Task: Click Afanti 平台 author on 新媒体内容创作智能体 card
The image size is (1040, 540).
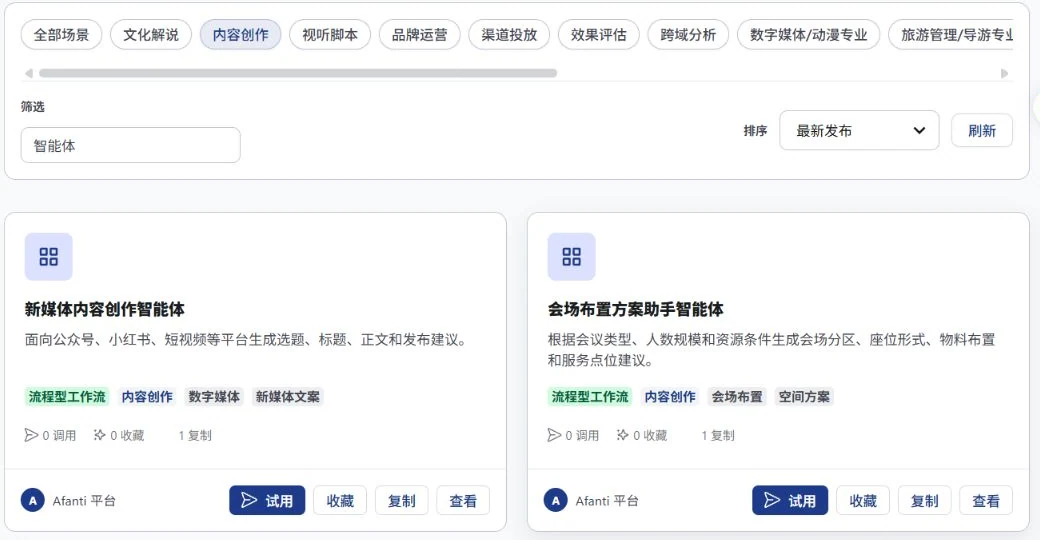Action: pos(84,501)
